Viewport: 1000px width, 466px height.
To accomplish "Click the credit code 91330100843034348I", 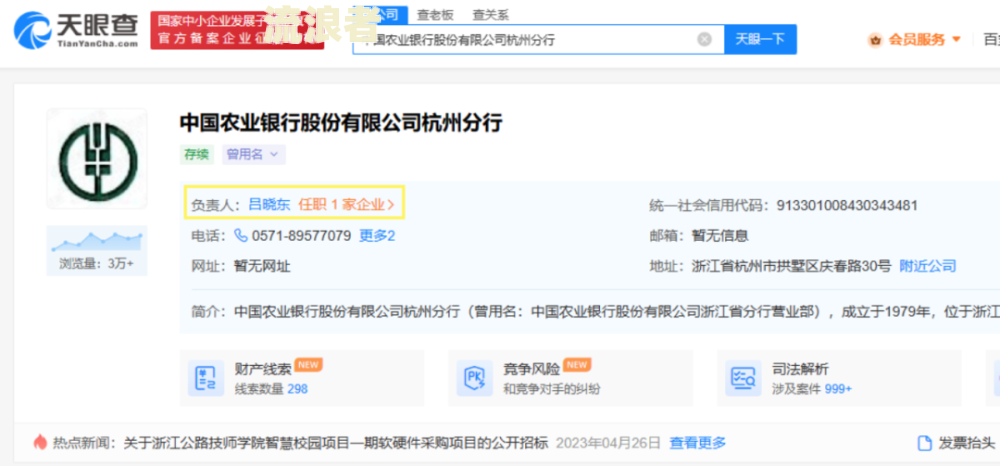I will tap(847, 205).
